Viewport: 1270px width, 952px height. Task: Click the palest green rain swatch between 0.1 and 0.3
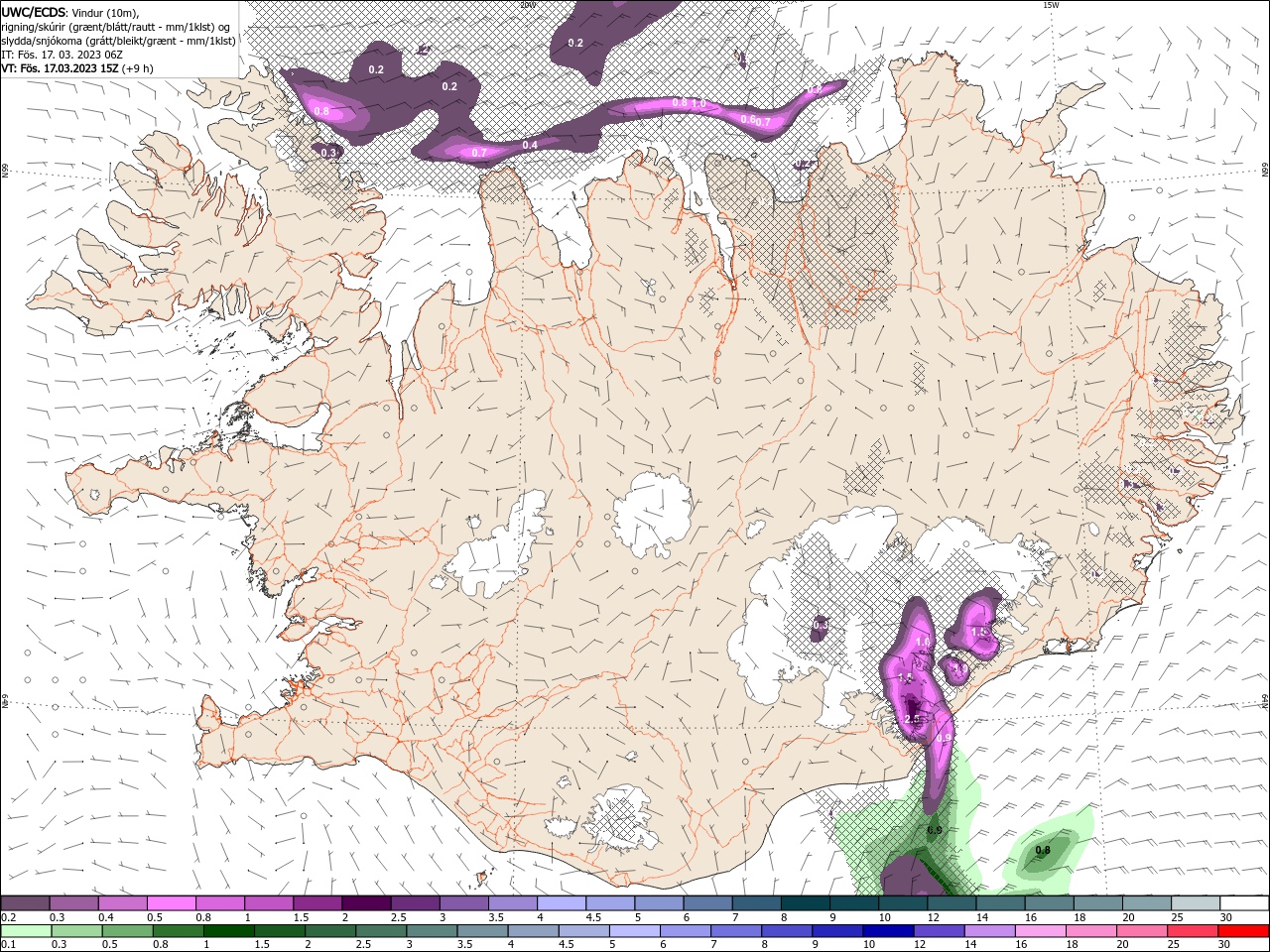(x=26, y=931)
